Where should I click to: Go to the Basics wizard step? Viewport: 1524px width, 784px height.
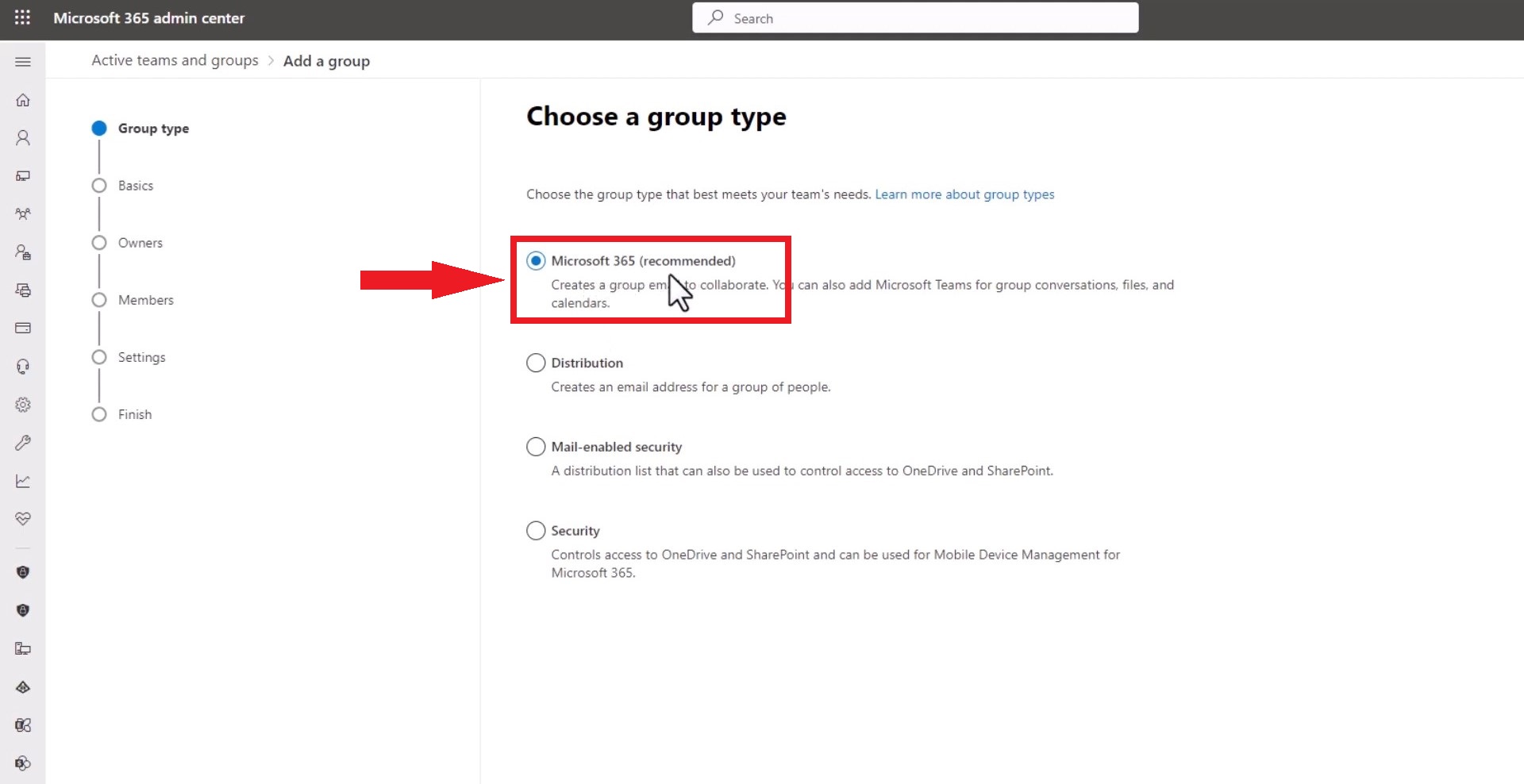click(136, 186)
